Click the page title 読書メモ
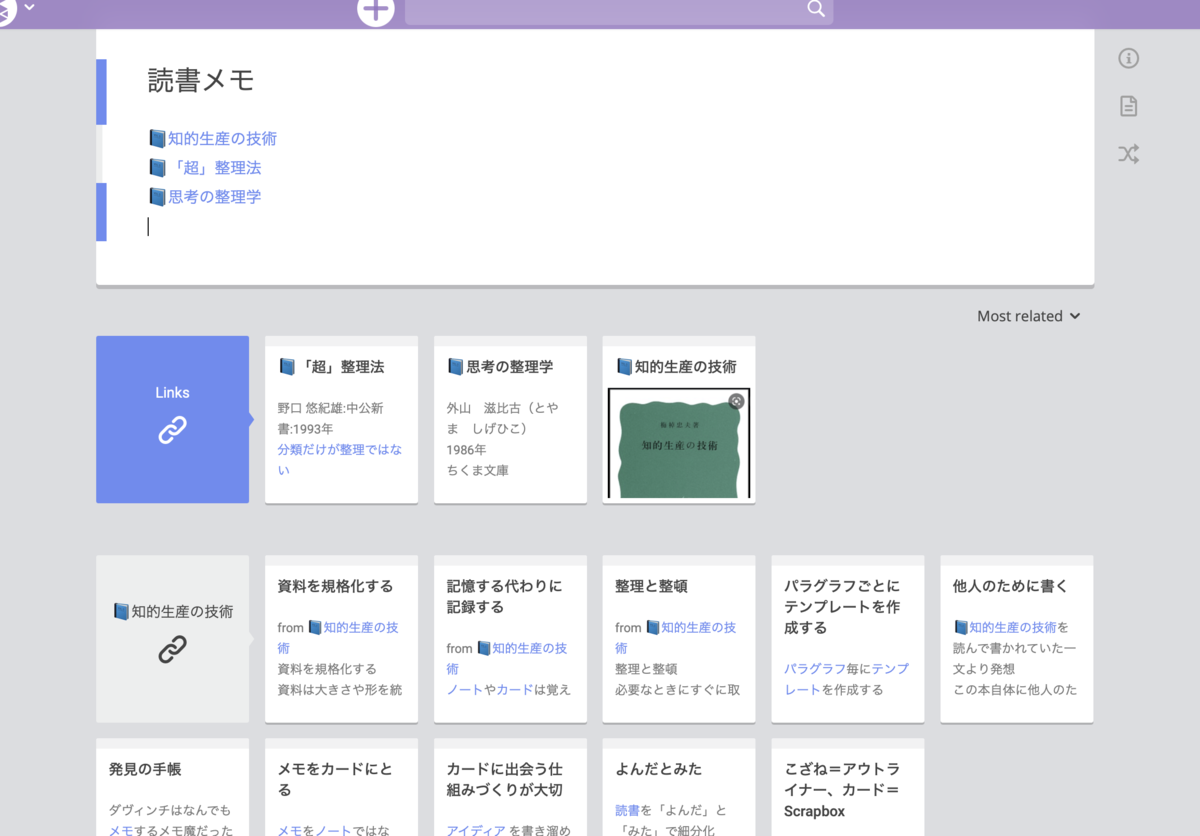Viewport: 1200px width, 836px height. click(x=201, y=80)
